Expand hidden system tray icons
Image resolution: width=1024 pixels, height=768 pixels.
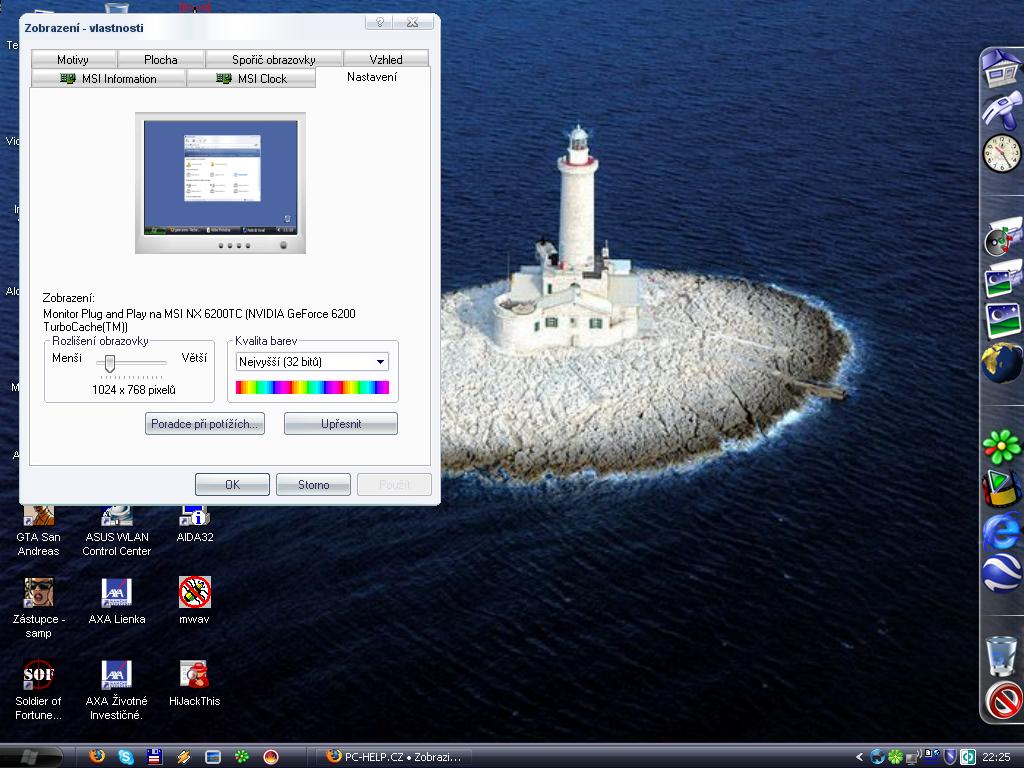[859, 757]
